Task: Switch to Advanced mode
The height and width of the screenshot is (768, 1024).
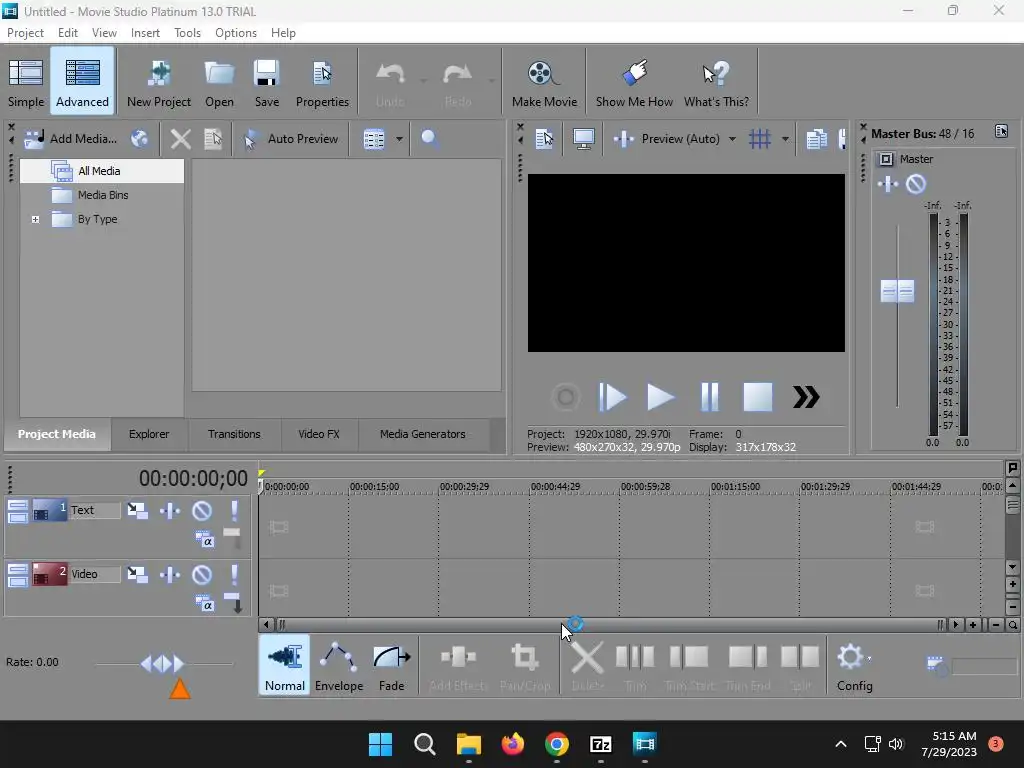Action: [x=82, y=82]
